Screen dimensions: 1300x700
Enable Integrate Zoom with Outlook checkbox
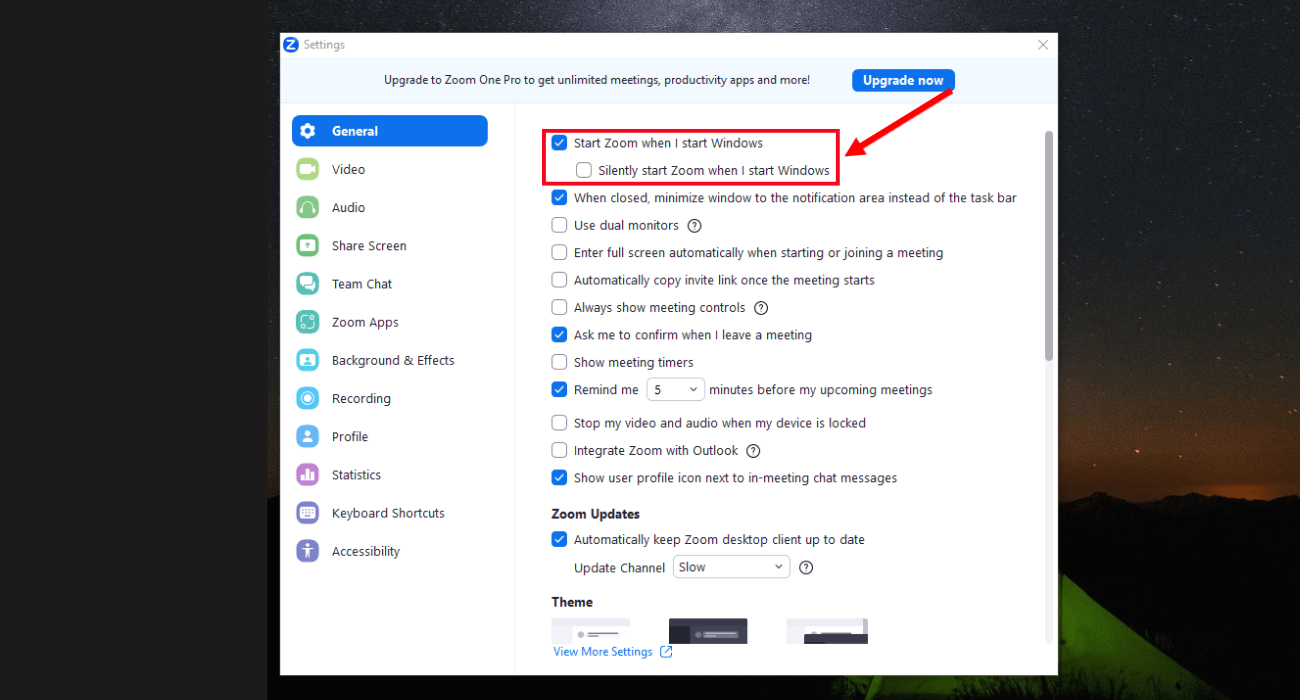tap(559, 451)
